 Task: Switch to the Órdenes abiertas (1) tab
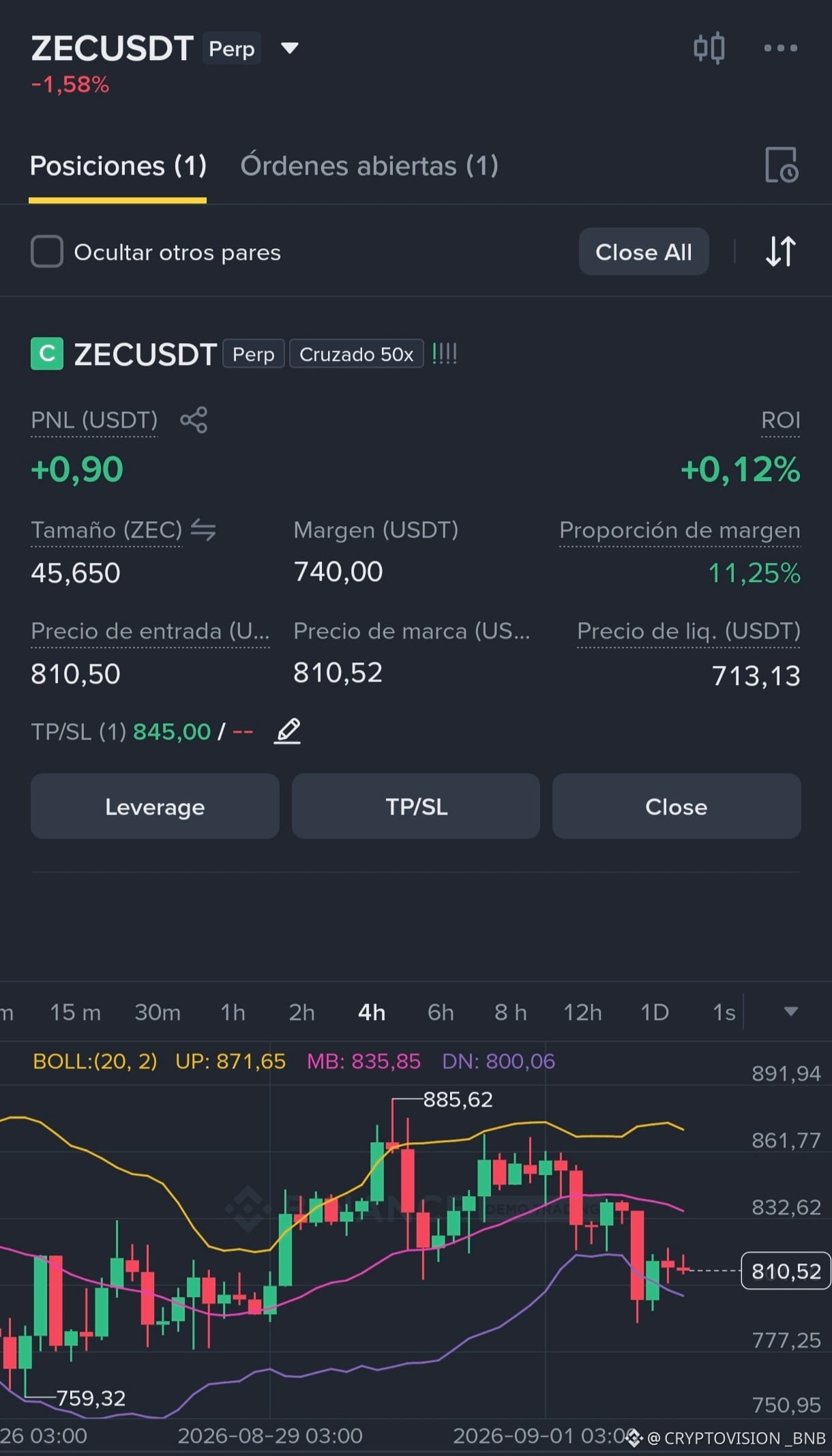[369, 166]
